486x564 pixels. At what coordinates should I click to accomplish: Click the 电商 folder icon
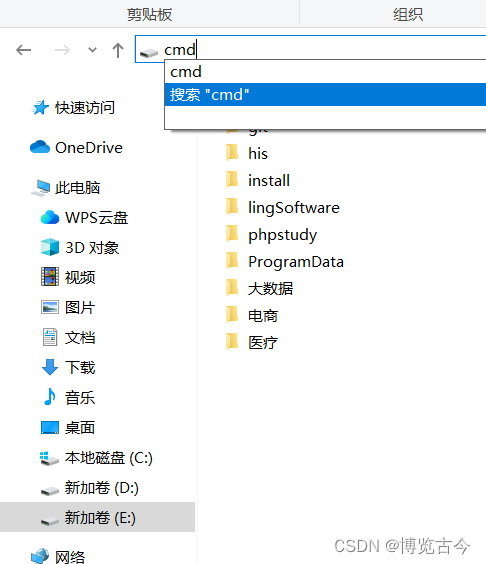232,314
